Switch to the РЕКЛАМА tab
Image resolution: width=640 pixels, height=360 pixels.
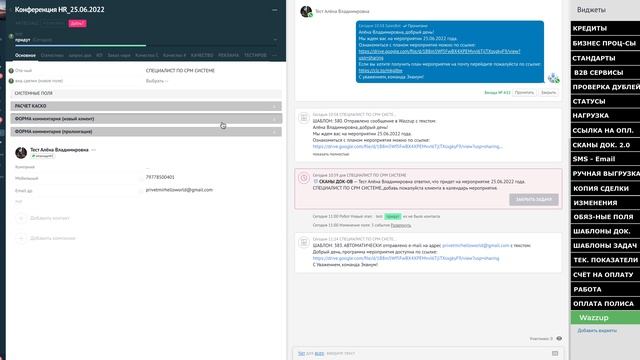tap(229, 55)
